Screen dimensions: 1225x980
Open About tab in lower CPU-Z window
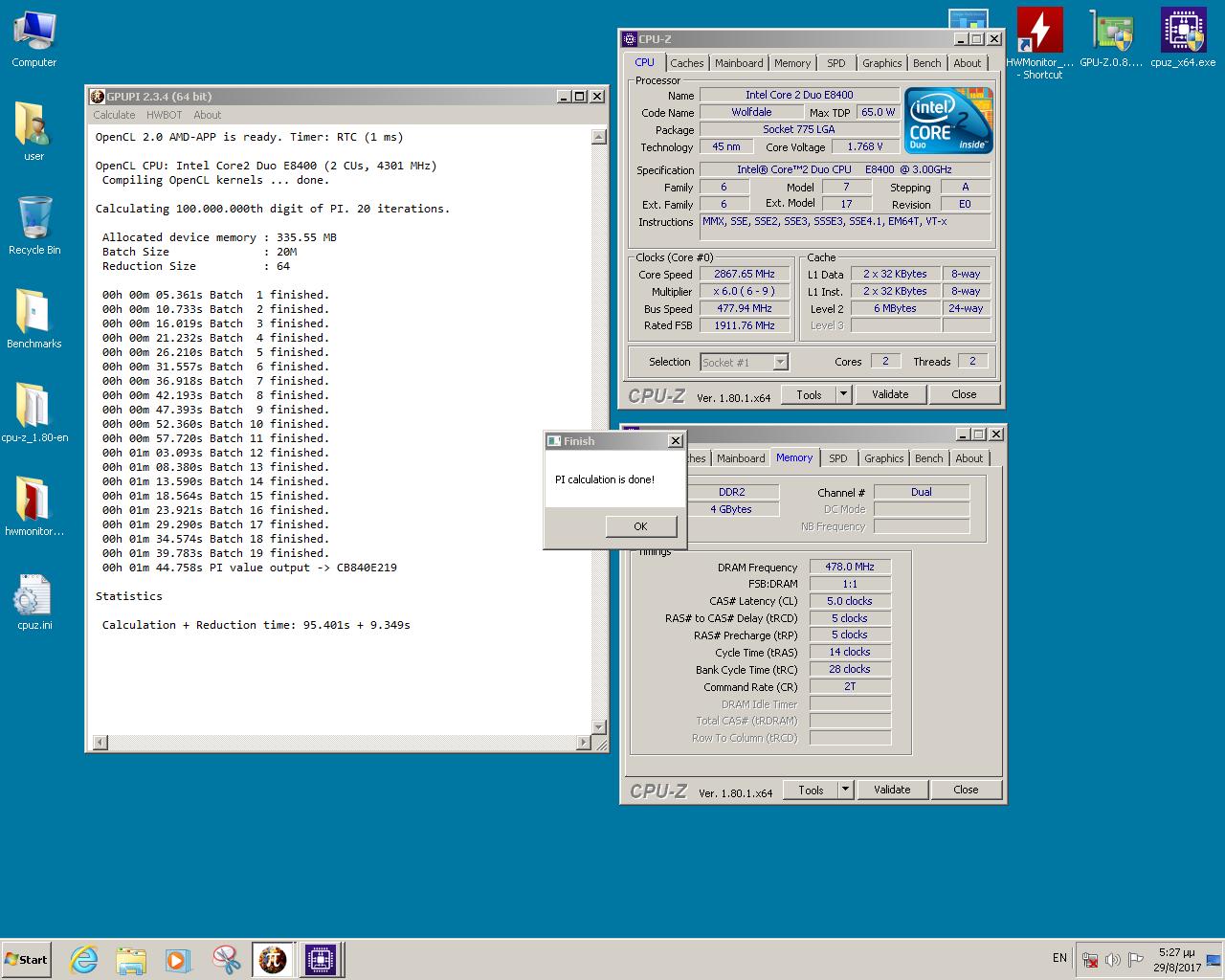coord(969,458)
